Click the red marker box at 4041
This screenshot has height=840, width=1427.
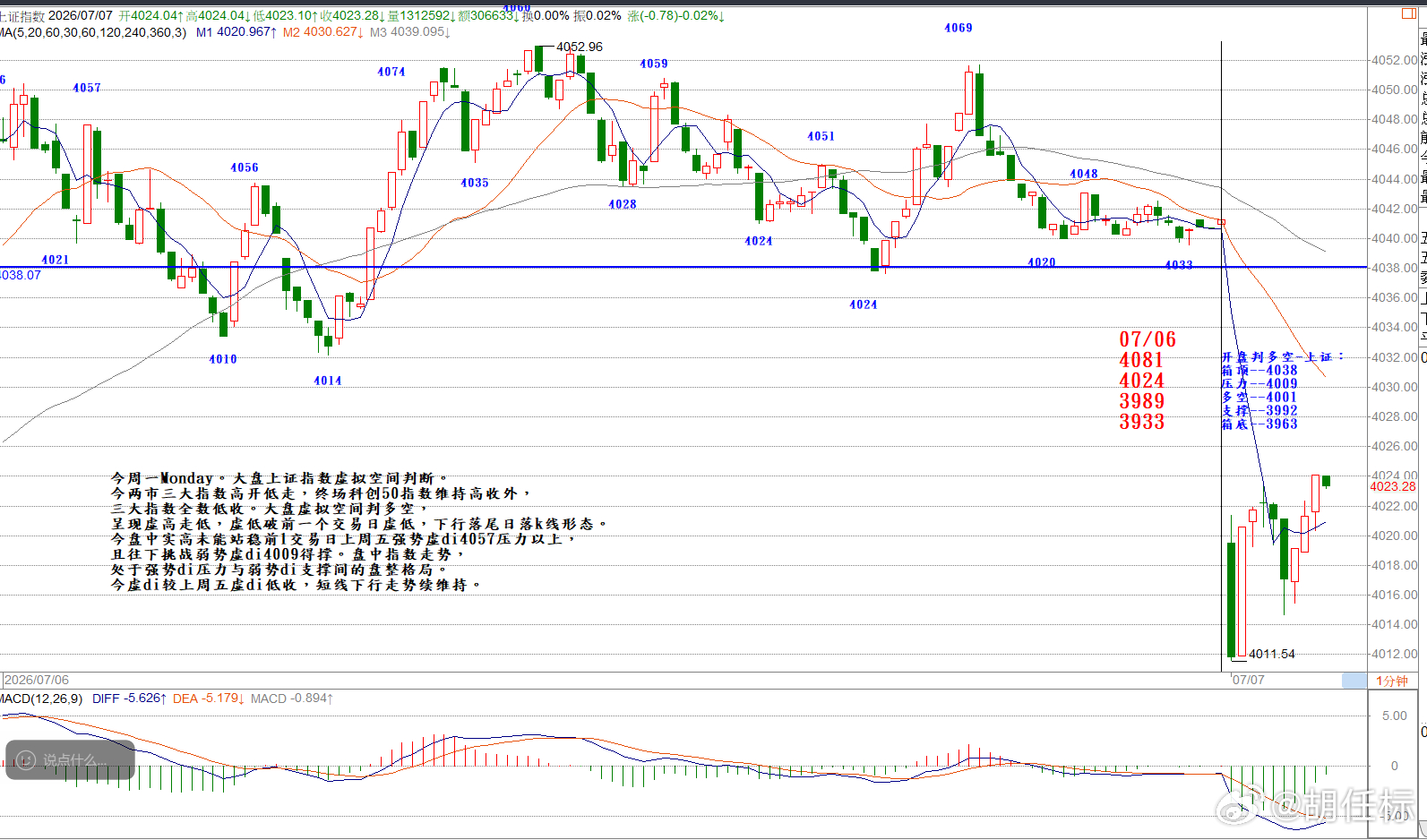[1221, 222]
